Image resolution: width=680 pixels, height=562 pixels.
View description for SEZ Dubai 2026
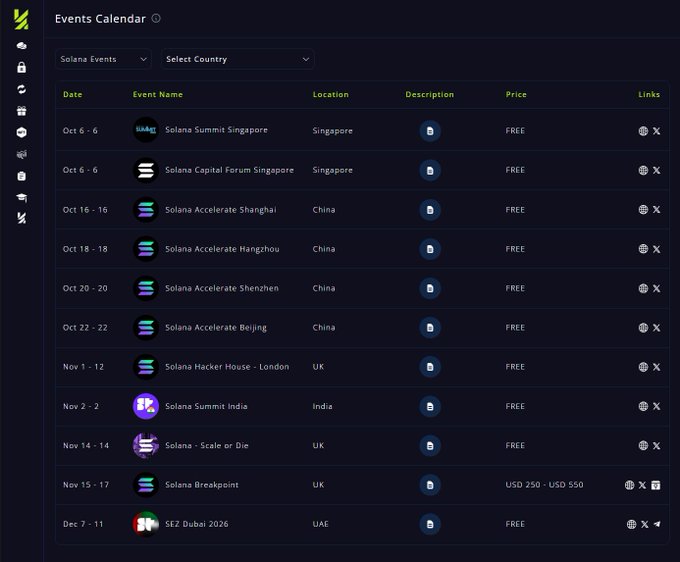click(430, 524)
